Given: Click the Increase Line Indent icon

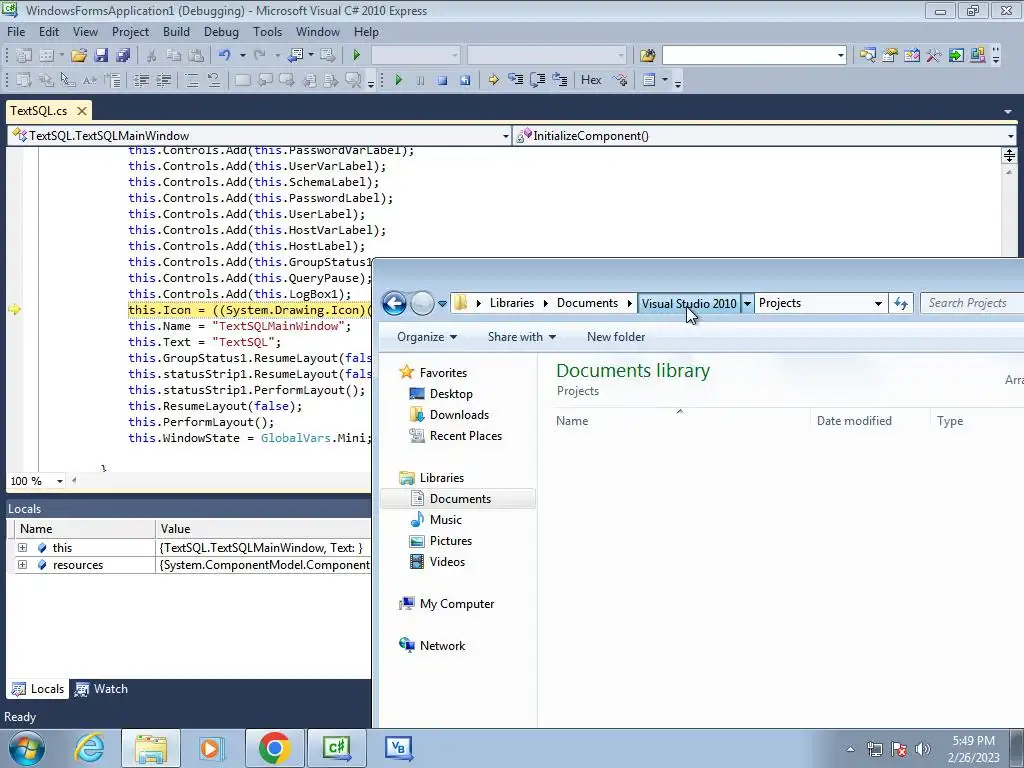Looking at the screenshot, I should tap(163, 80).
